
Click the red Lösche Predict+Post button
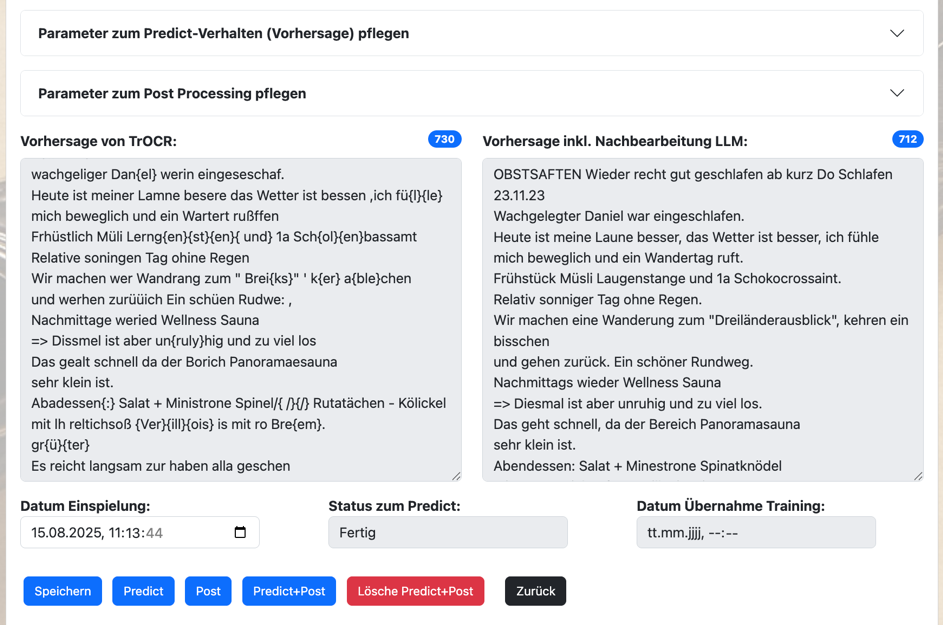pyautogui.click(x=415, y=591)
